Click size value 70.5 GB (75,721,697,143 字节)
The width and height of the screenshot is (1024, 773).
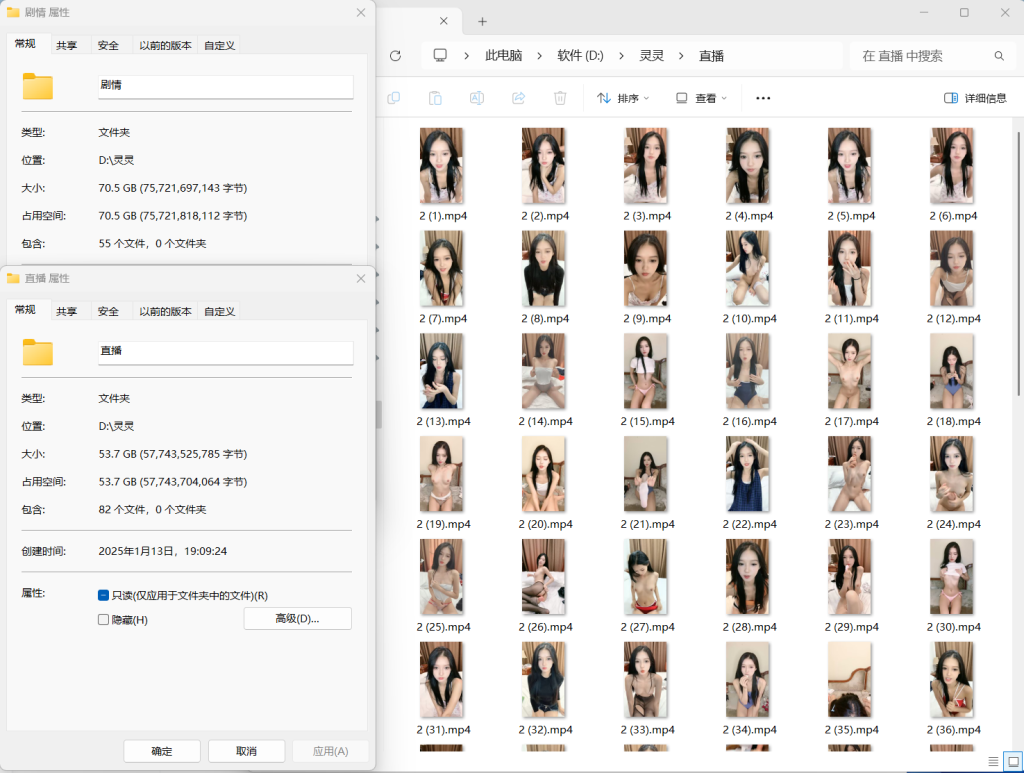pos(173,188)
